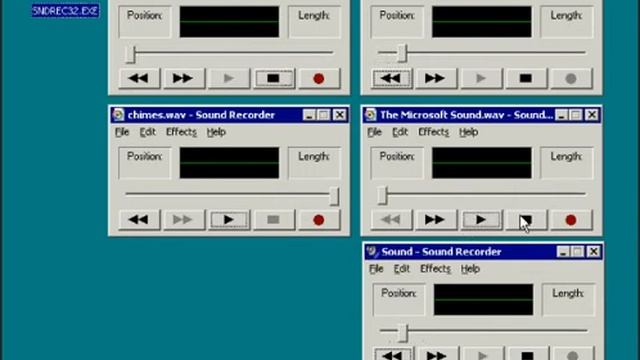Minimize The Microsoft Sound.wav window
Screen dimensions: 640x360
[x=561, y=115]
